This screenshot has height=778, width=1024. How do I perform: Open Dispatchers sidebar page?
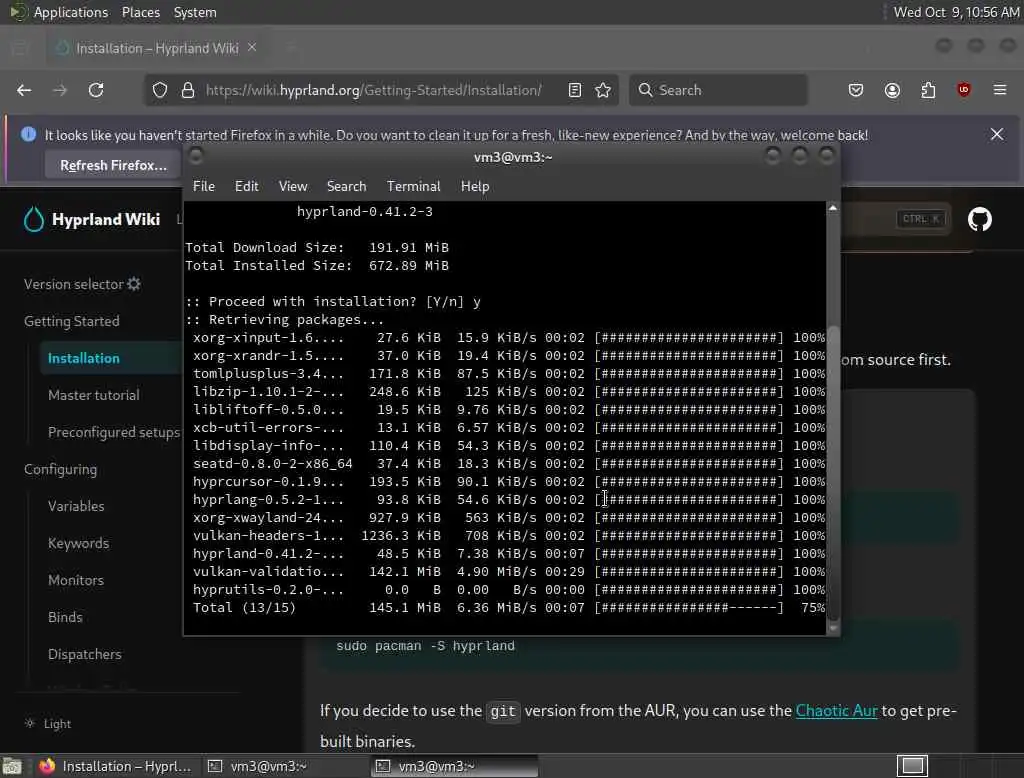(85, 655)
